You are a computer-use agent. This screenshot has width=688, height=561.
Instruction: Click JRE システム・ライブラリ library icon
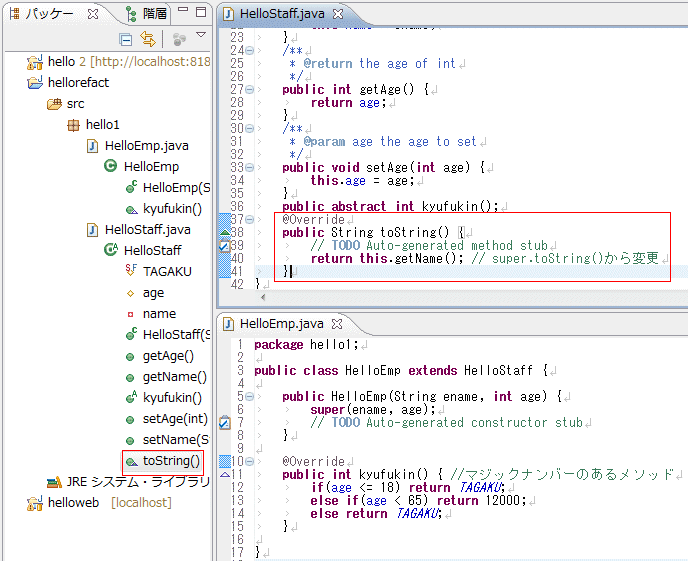pos(54,482)
